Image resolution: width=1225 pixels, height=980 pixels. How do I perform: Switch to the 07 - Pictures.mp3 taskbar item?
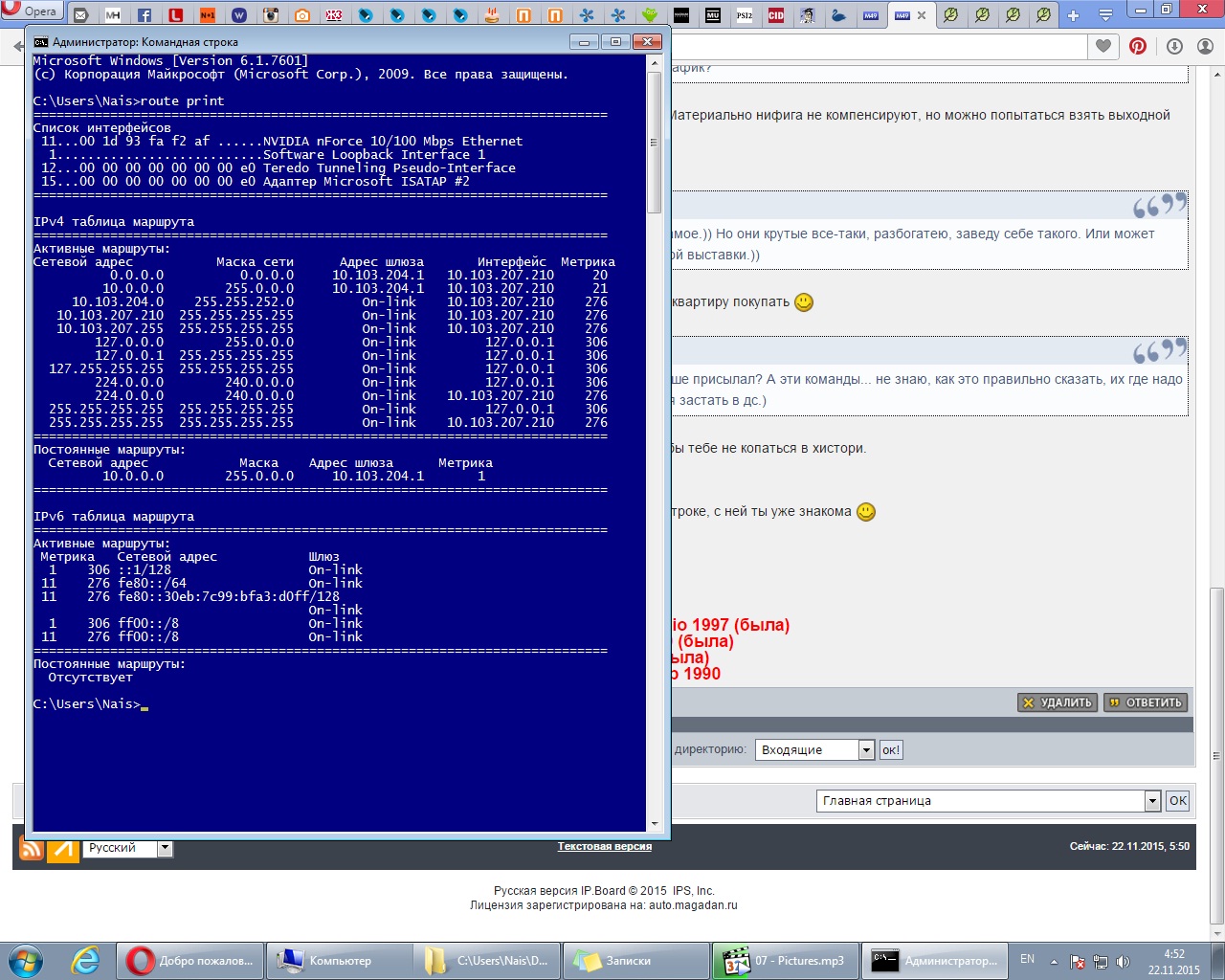pyautogui.click(x=786, y=960)
